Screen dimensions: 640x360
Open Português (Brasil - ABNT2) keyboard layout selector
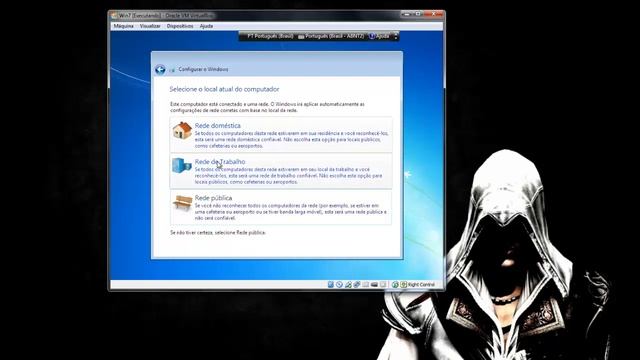334,36
